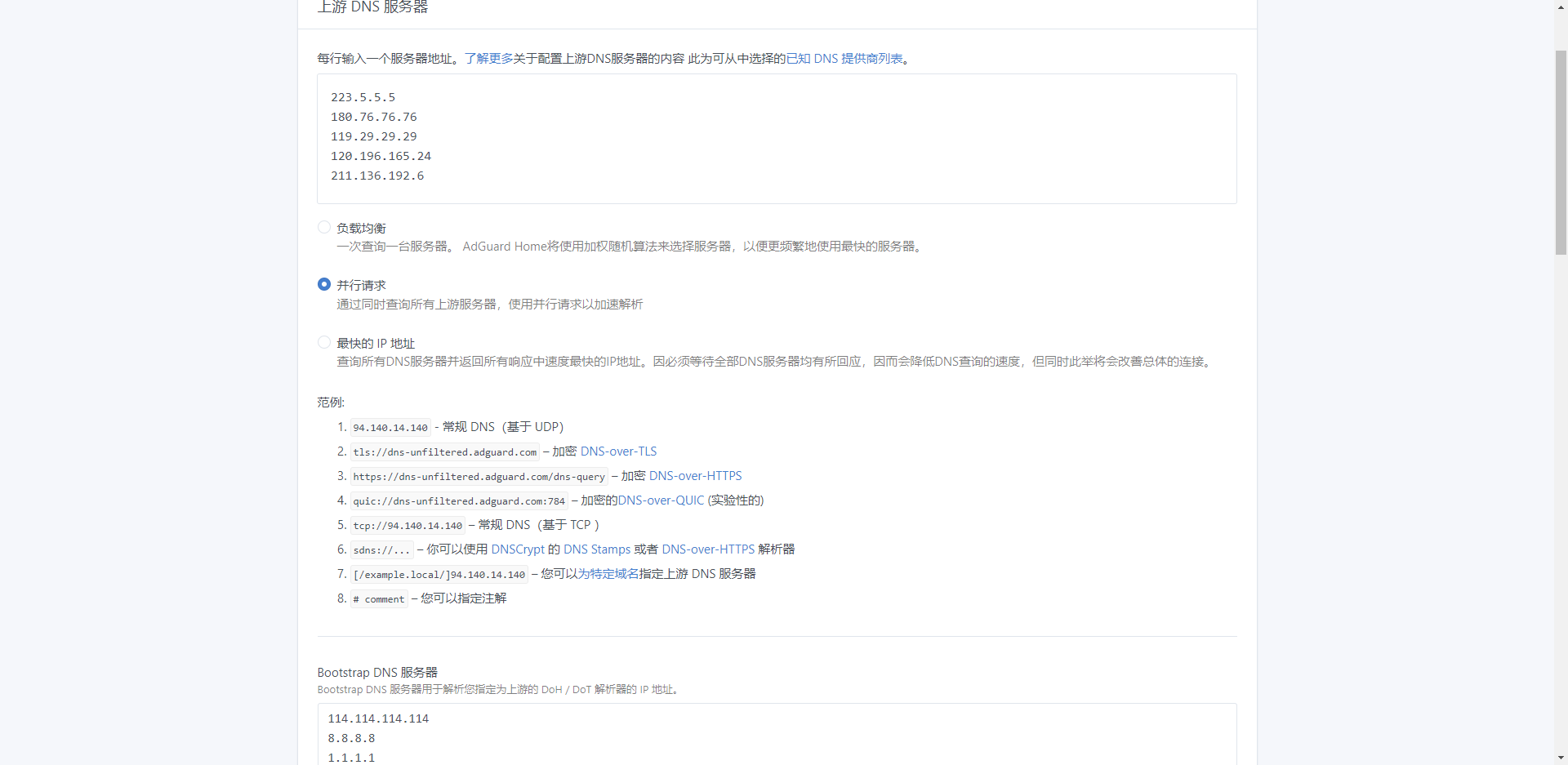Open the 为特定域名 link

point(608,574)
